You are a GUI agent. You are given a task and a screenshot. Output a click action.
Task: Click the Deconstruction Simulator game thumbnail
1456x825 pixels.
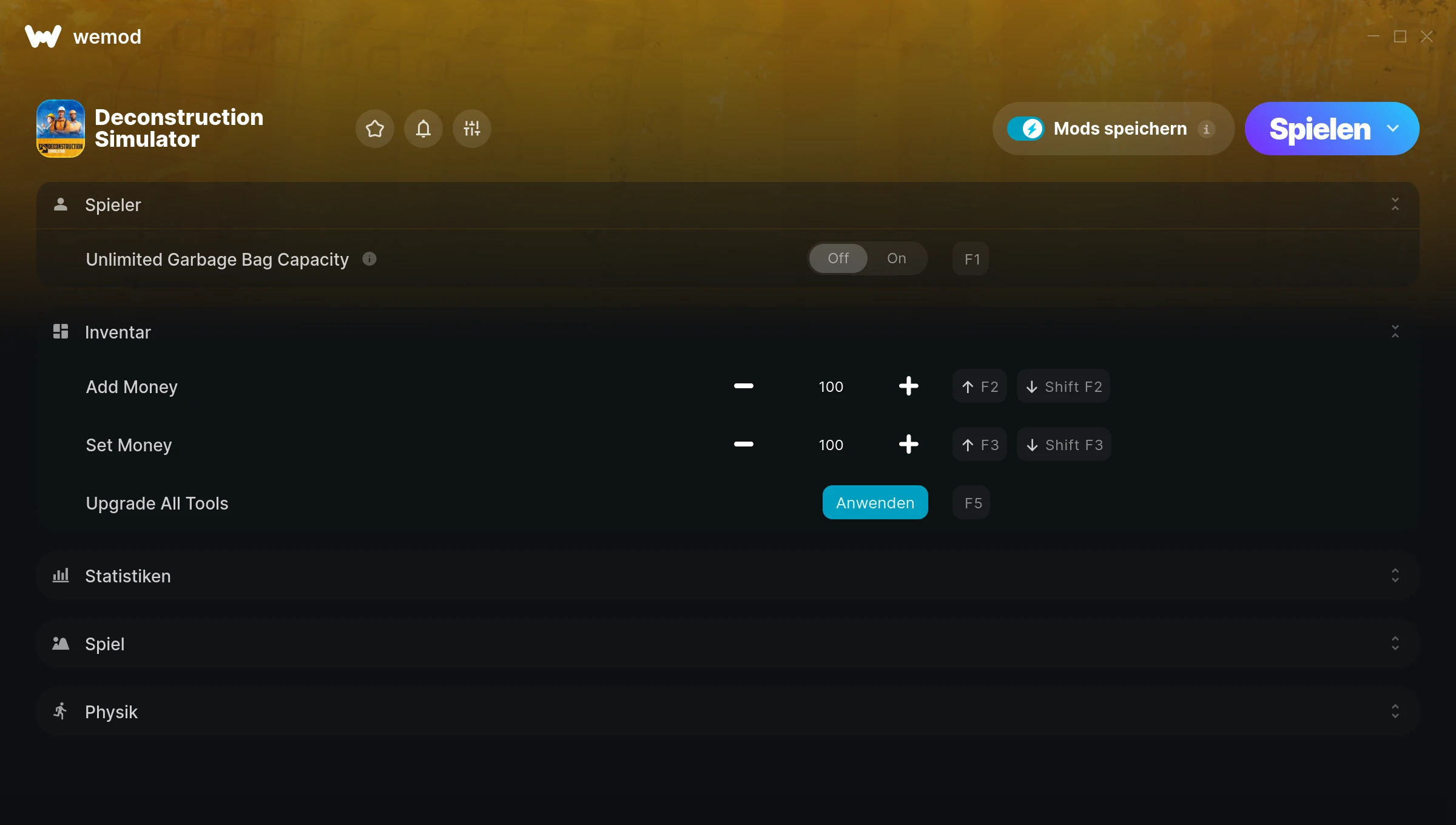coord(61,129)
